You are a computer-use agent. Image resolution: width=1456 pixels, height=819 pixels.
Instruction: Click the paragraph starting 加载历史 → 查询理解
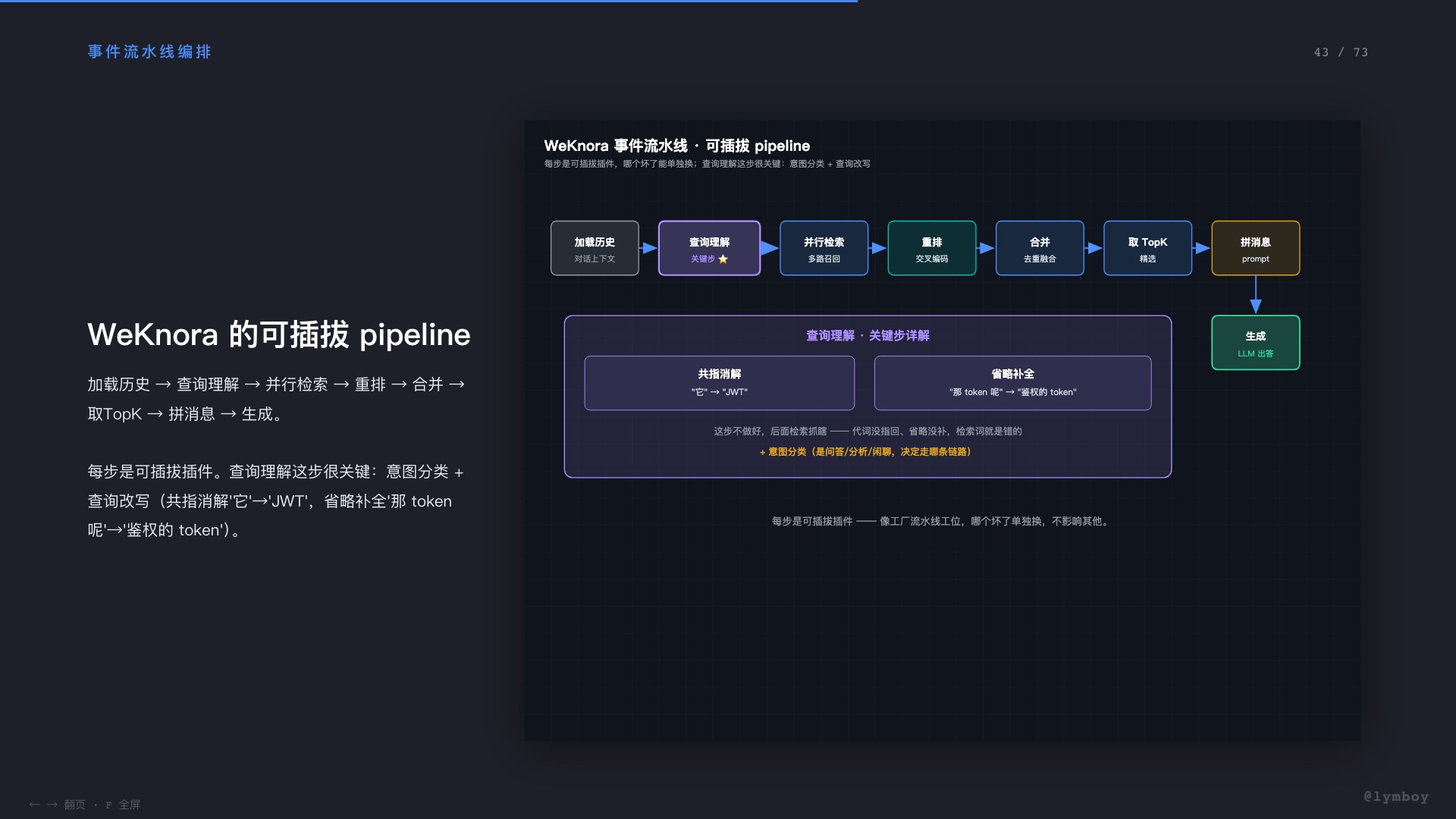276,399
